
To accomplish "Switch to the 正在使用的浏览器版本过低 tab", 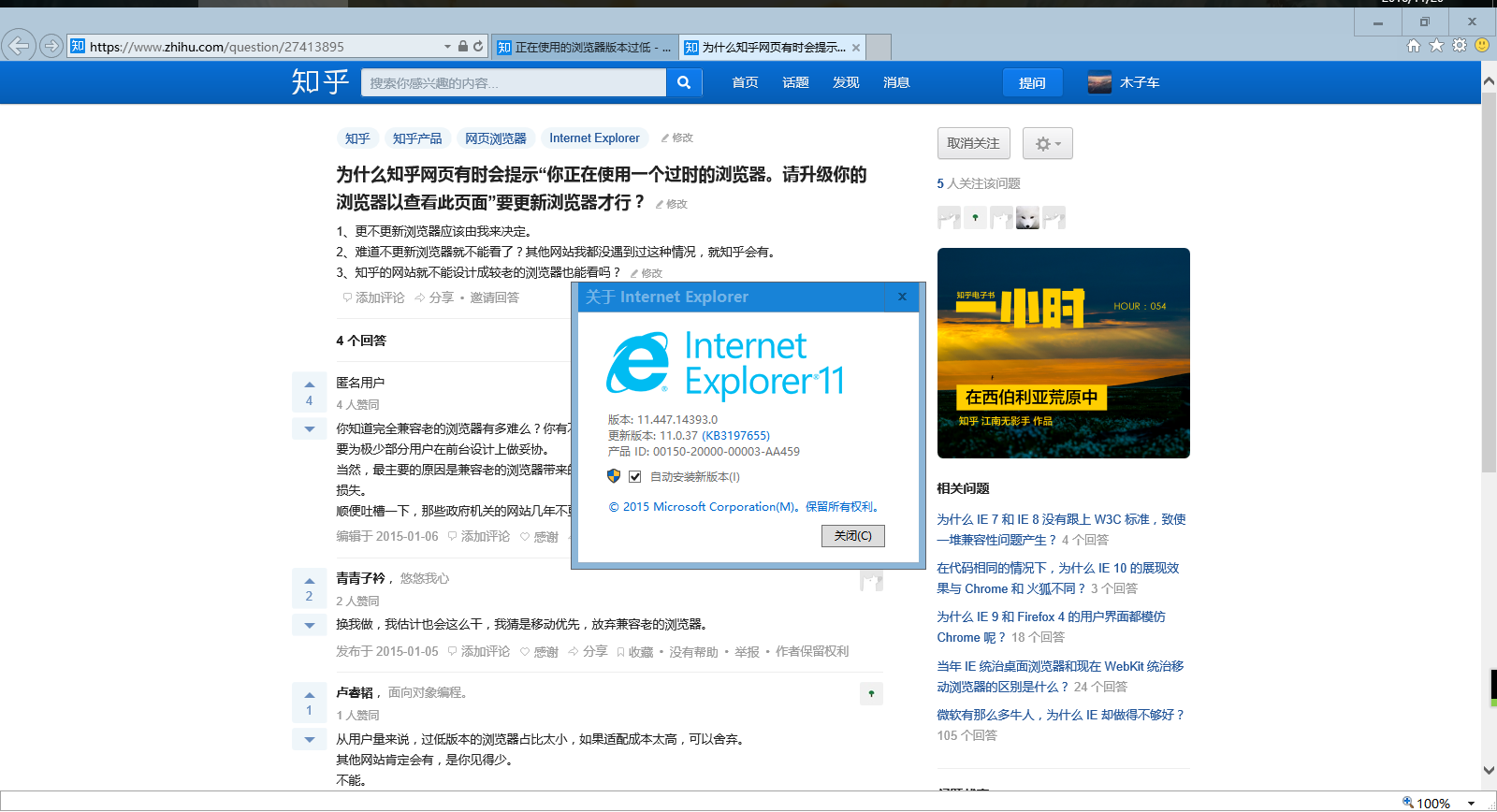I will (x=585, y=47).
